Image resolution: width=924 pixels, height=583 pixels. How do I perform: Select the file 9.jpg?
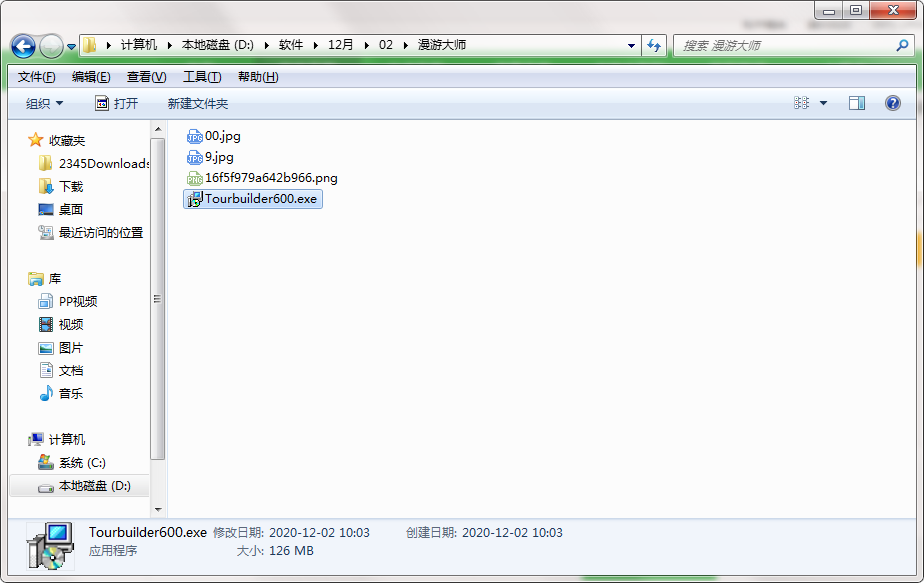(210, 157)
